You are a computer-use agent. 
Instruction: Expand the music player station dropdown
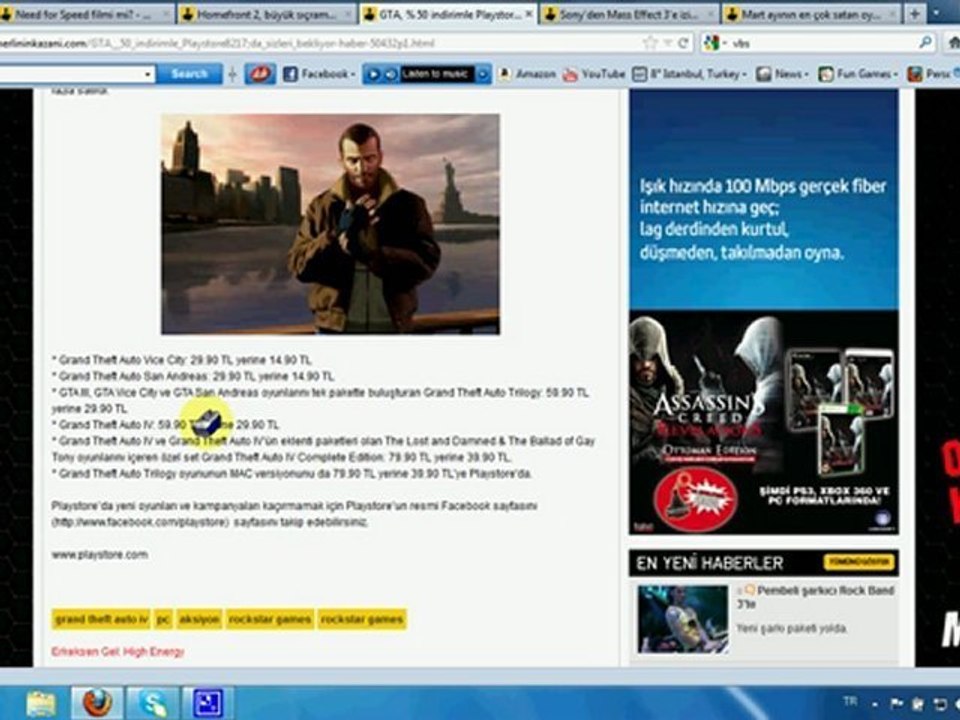(x=482, y=74)
